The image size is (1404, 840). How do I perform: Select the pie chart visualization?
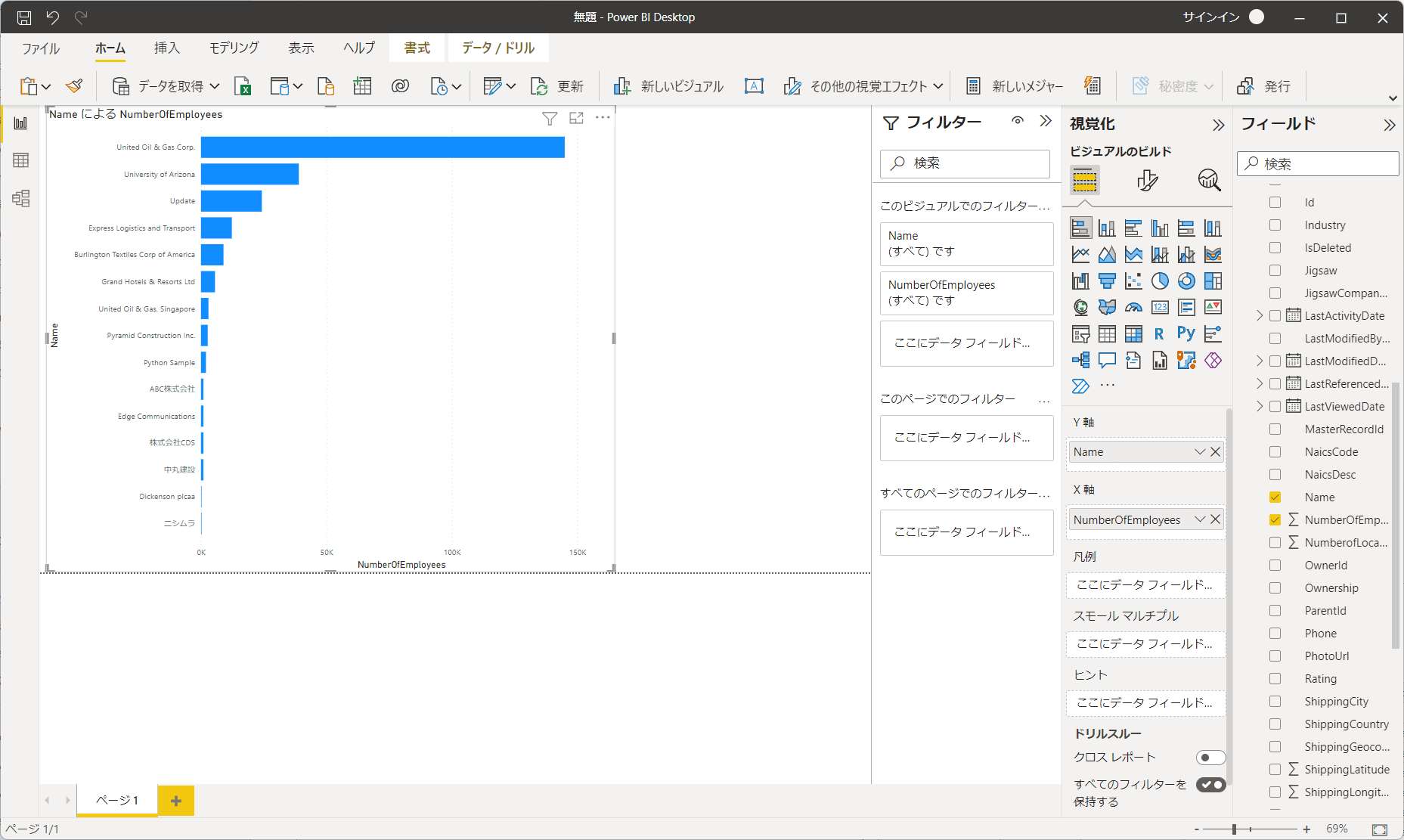[1160, 281]
